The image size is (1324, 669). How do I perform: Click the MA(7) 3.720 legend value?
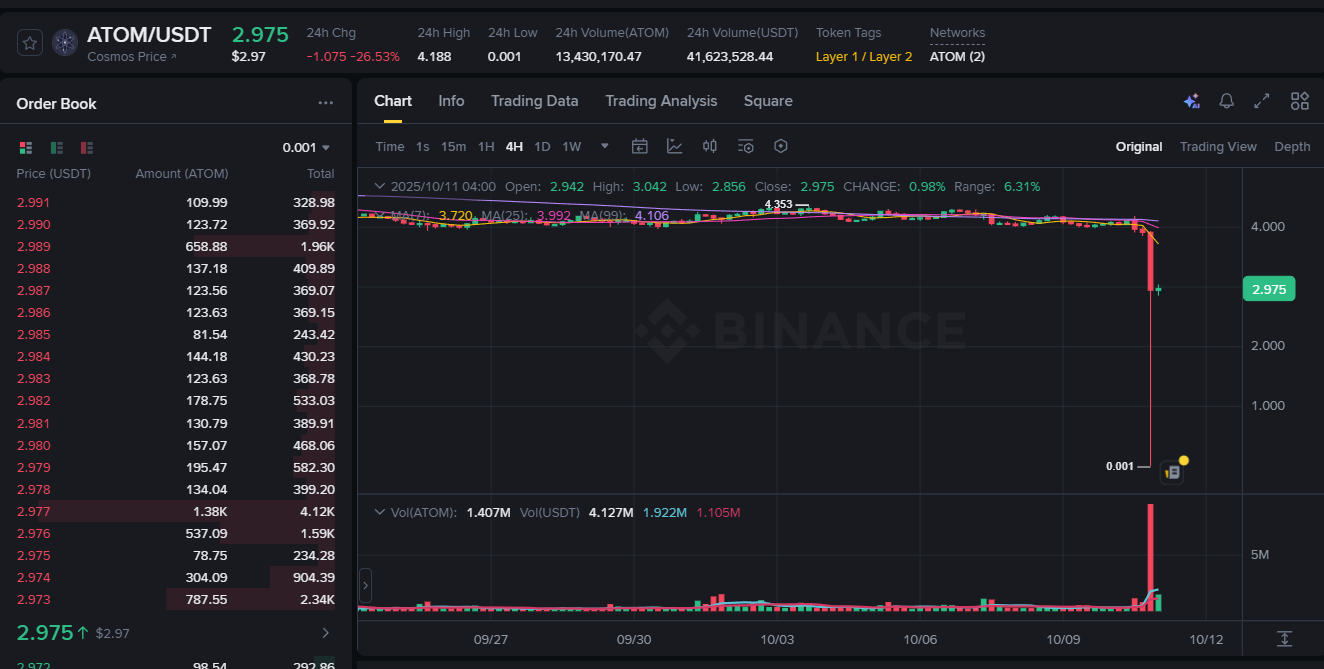tap(456, 215)
